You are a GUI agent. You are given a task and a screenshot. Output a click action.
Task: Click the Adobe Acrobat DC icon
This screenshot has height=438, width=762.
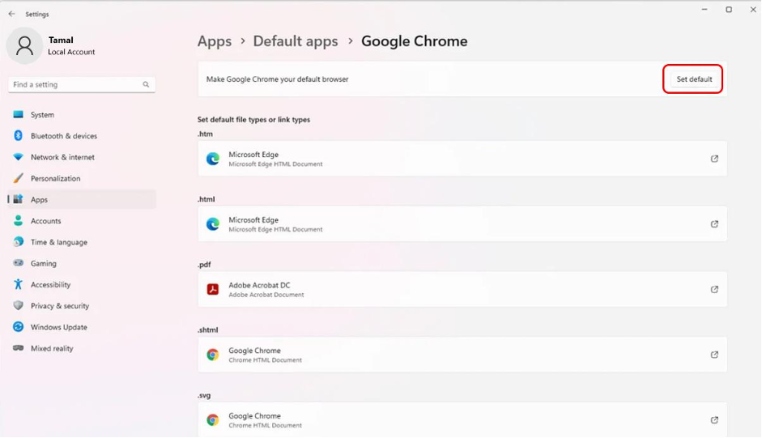point(213,290)
